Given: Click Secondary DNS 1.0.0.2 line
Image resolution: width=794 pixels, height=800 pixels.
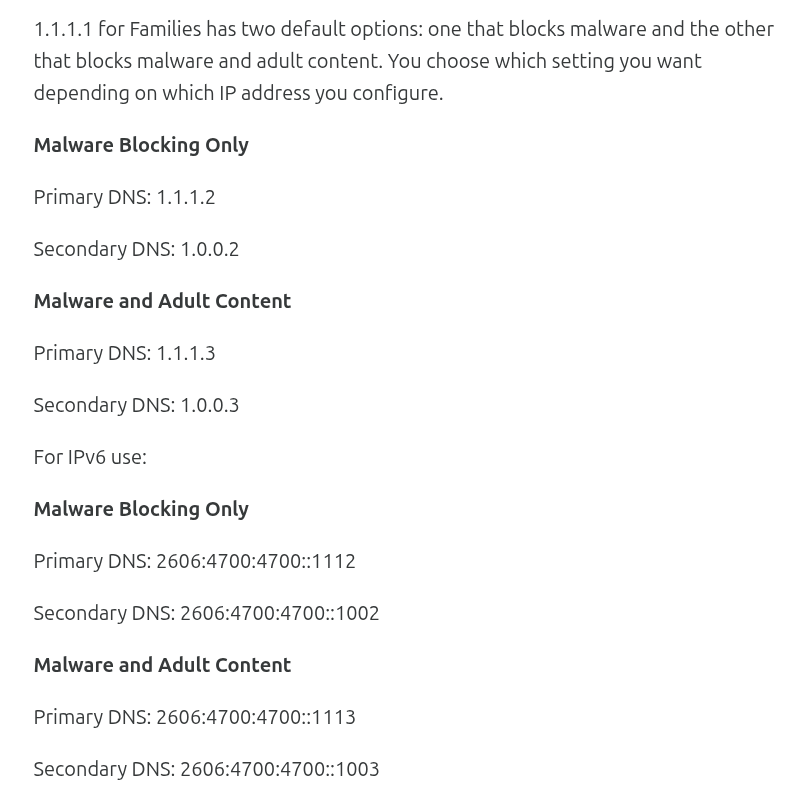Looking at the screenshot, I should [136, 249].
